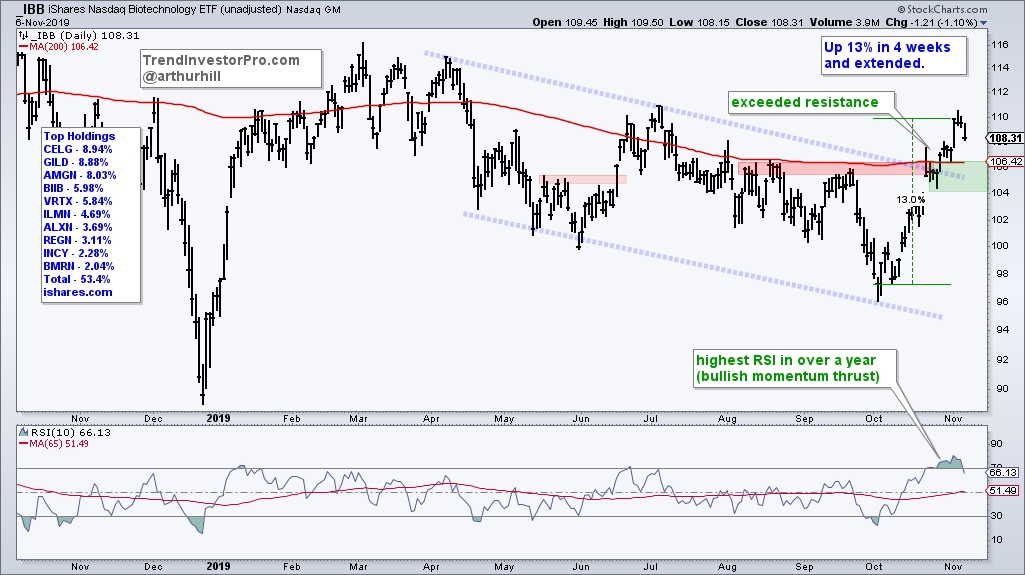Click the 98 price axis label
The width and height of the screenshot is (1025, 575).
point(1001,274)
